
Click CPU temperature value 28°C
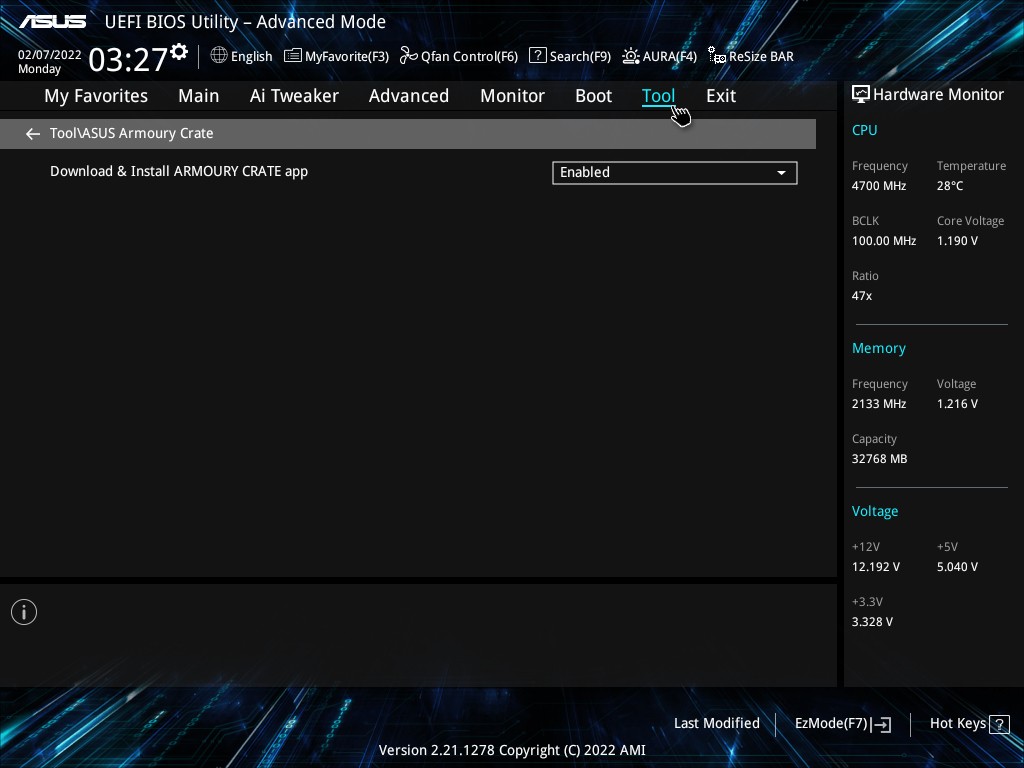coord(950,186)
